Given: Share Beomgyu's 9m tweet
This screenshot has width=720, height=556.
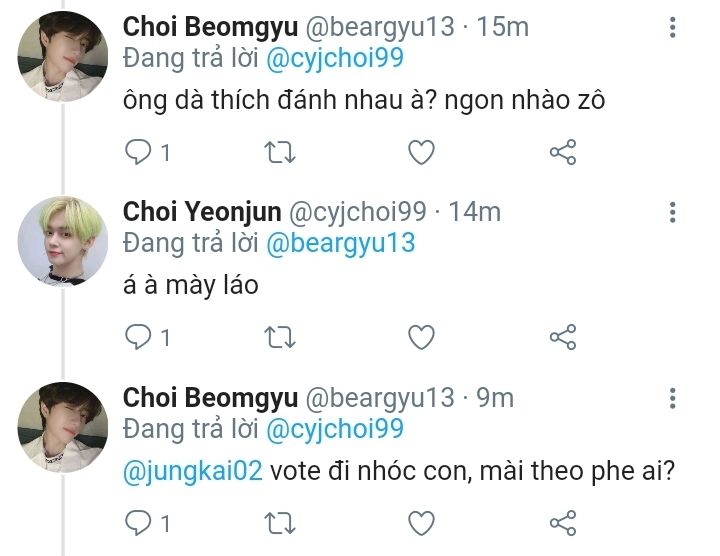Looking at the screenshot, I should click(563, 522).
